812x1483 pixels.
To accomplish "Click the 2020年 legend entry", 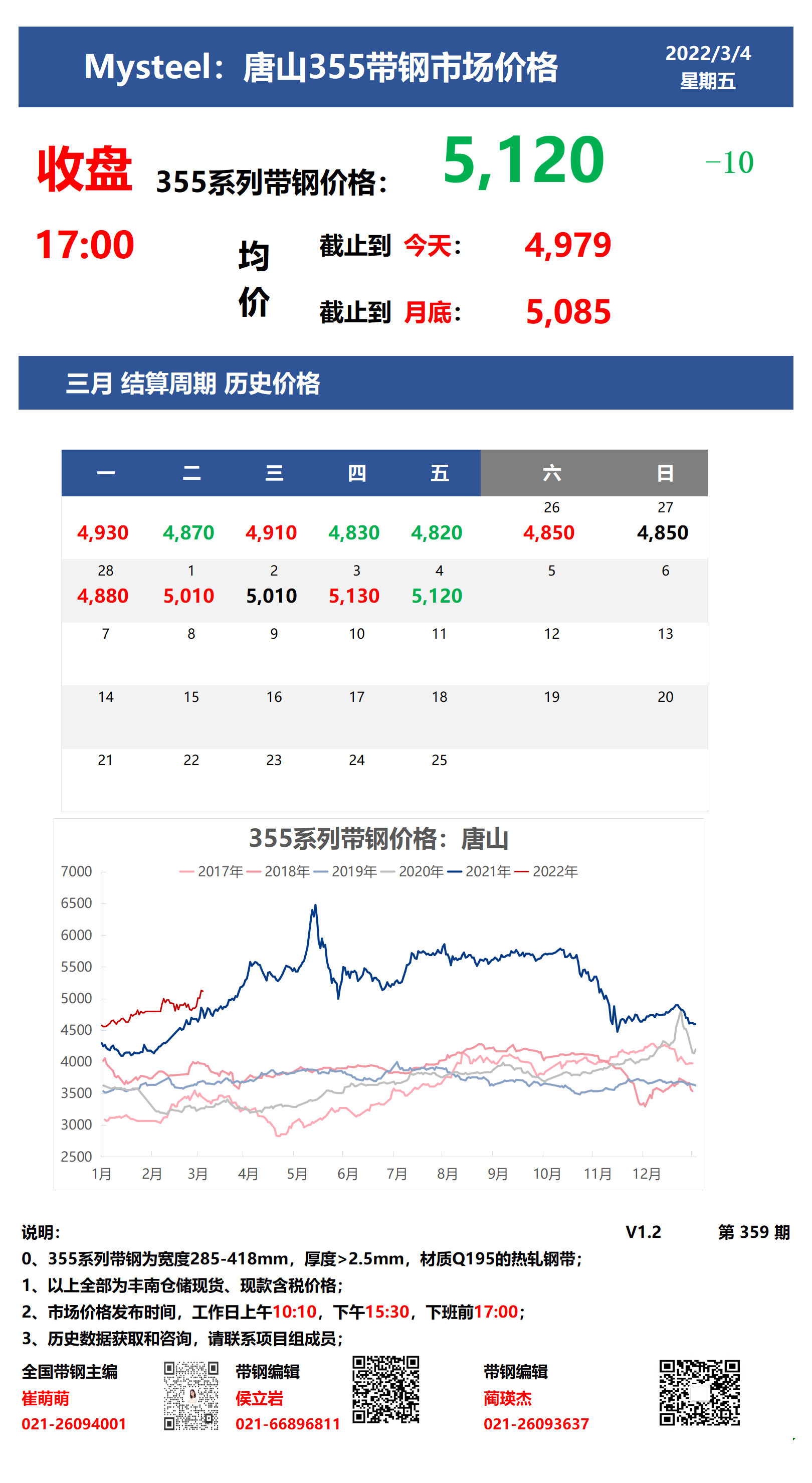I will point(412,872).
